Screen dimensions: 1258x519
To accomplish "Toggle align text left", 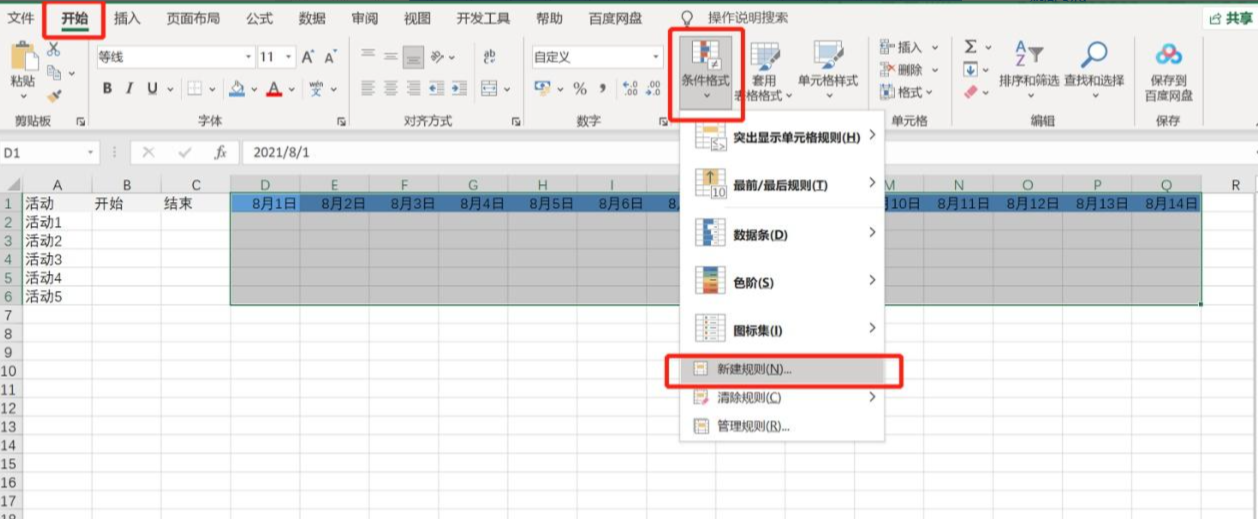I will pos(368,88).
